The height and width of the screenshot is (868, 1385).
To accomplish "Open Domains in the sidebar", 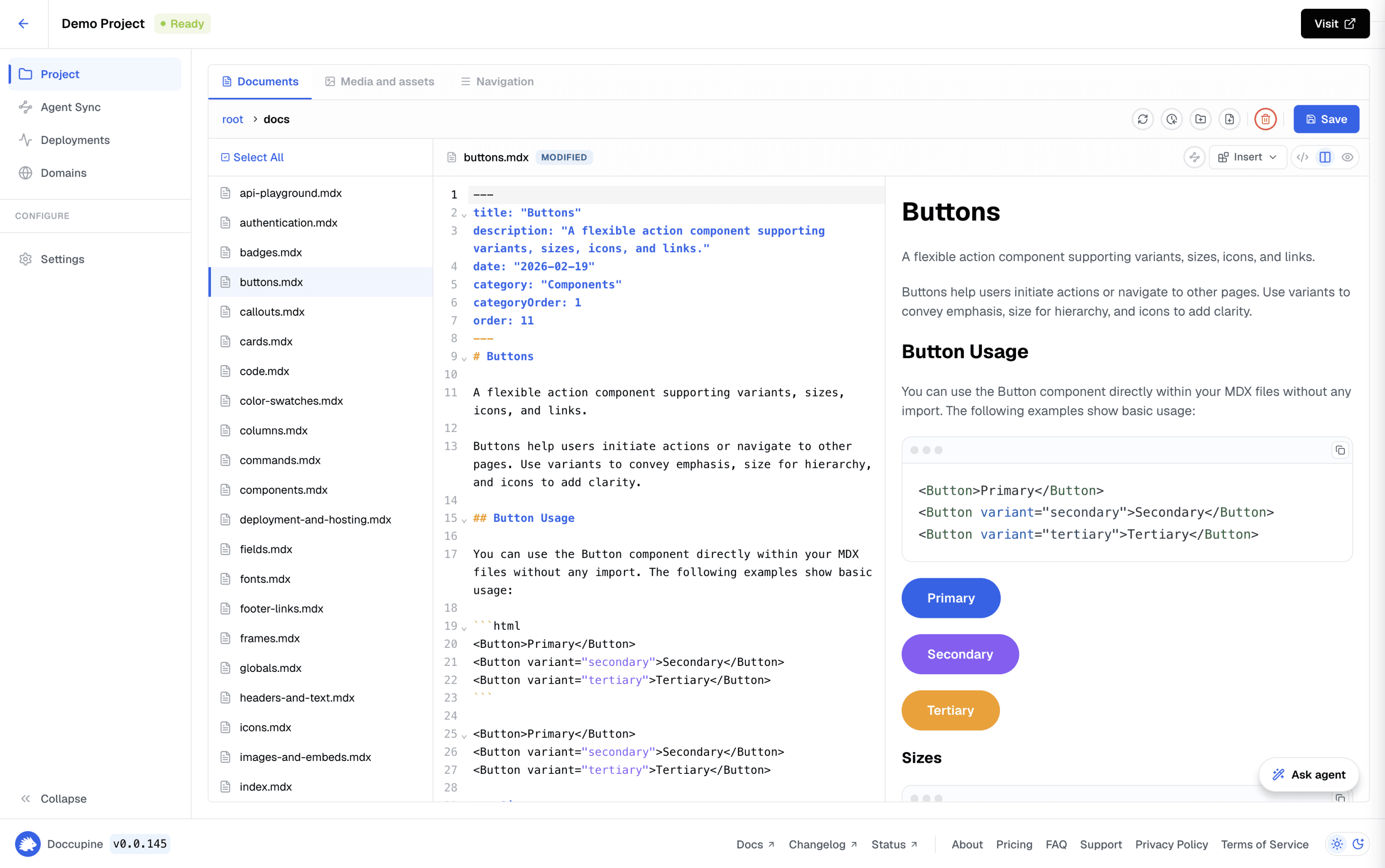I will click(x=95, y=173).
